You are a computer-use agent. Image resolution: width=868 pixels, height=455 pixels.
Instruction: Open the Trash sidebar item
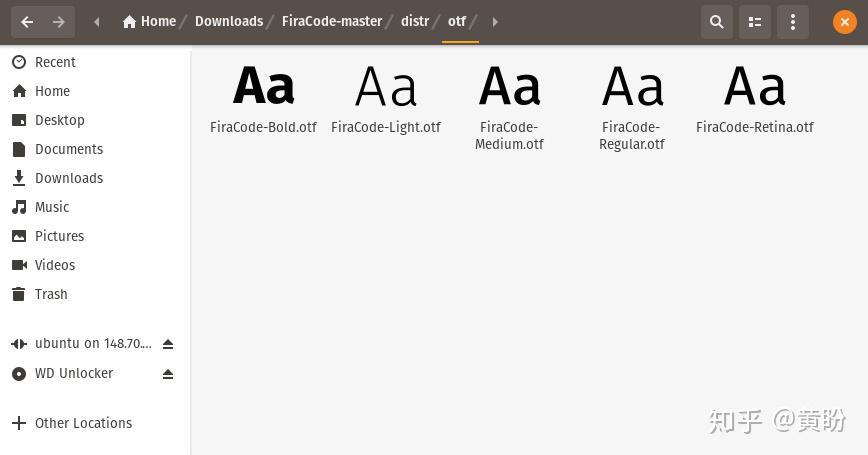[x=51, y=294]
